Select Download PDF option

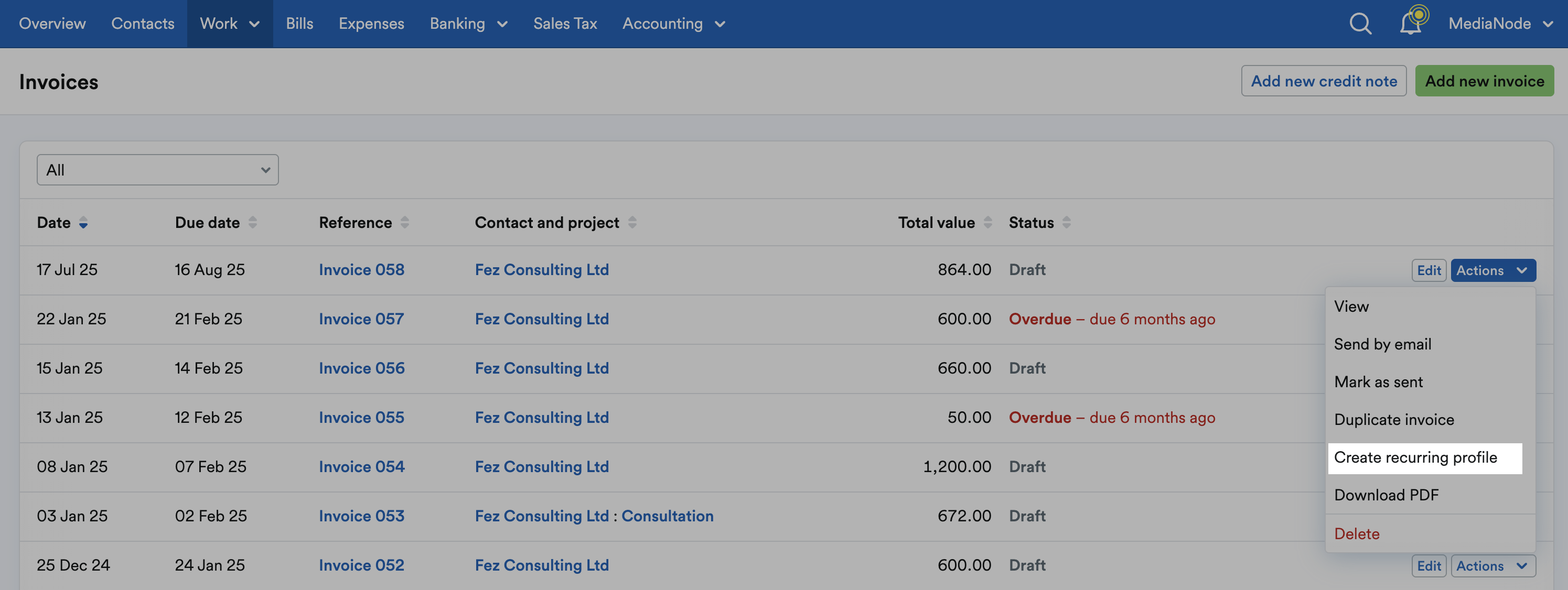click(x=1430, y=495)
